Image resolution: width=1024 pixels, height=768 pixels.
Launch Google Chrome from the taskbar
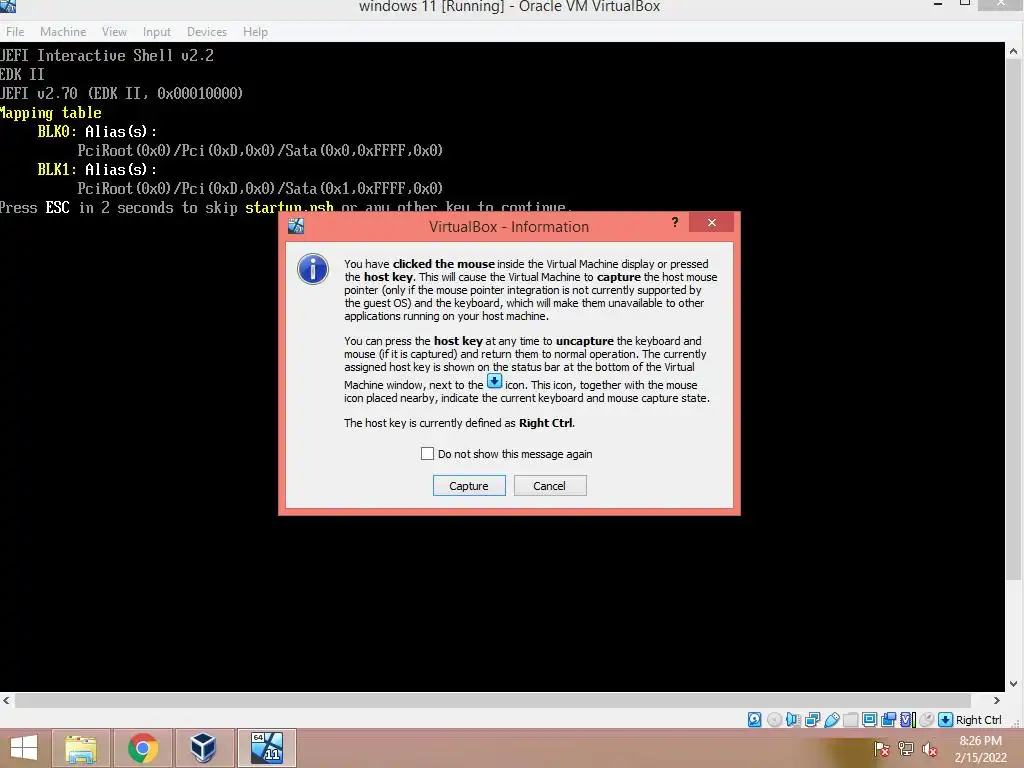143,748
